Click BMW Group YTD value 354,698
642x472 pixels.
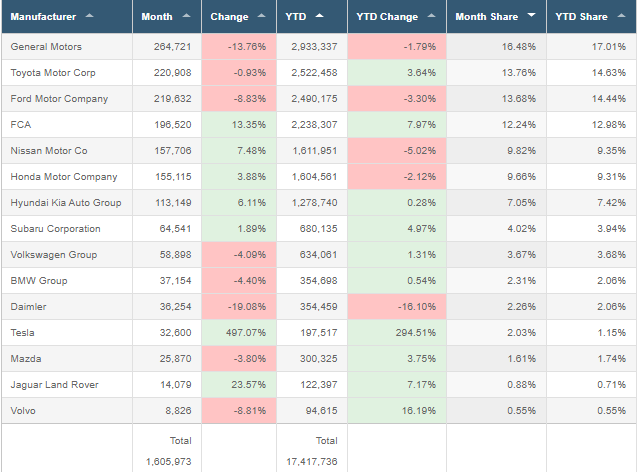(319, 281)
